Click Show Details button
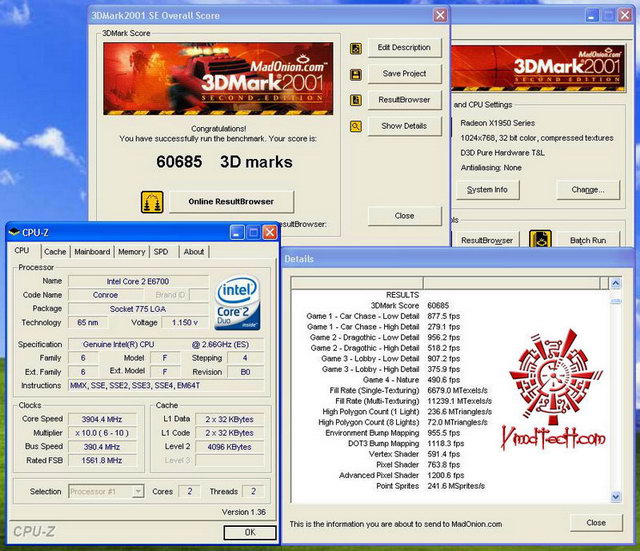 pos(404,126)
